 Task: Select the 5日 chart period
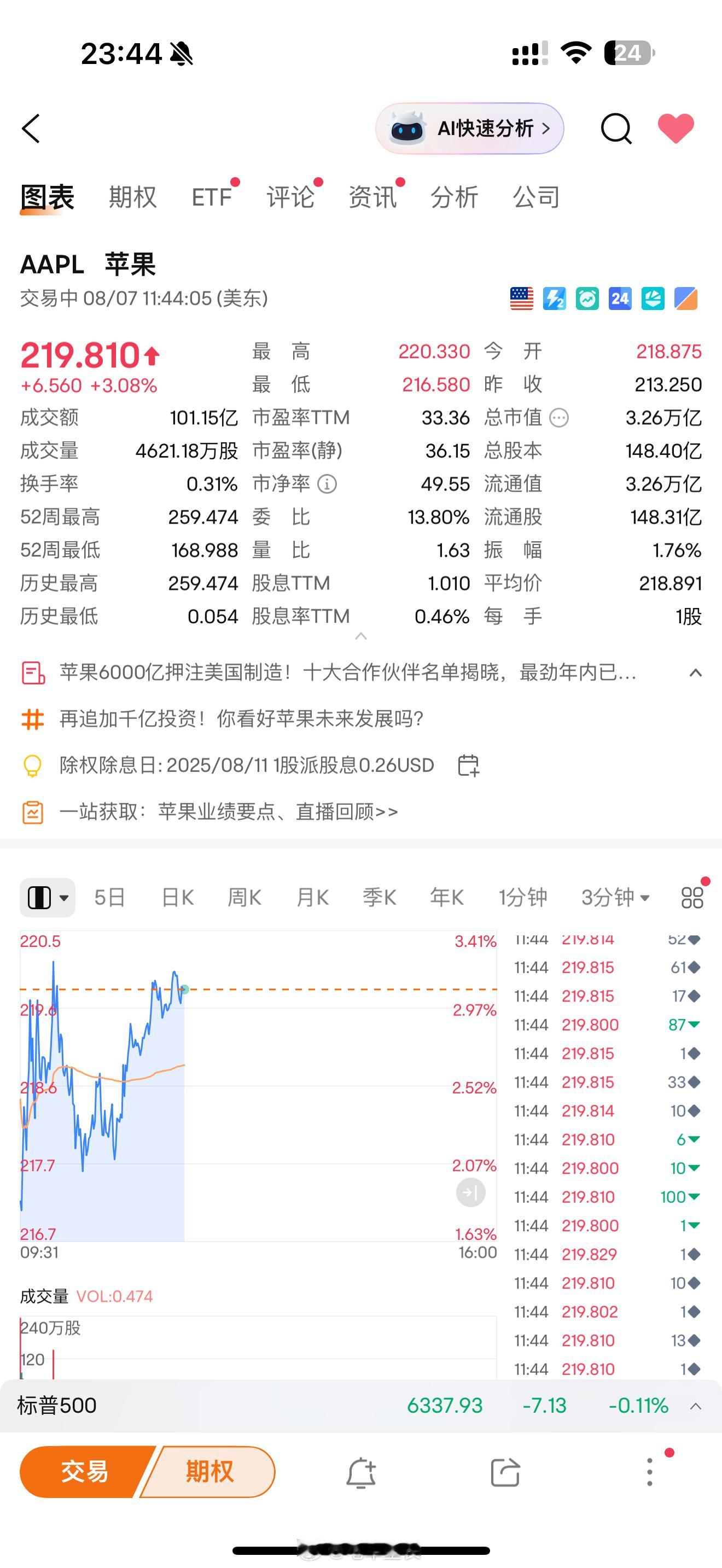click(x=109, y=897)
